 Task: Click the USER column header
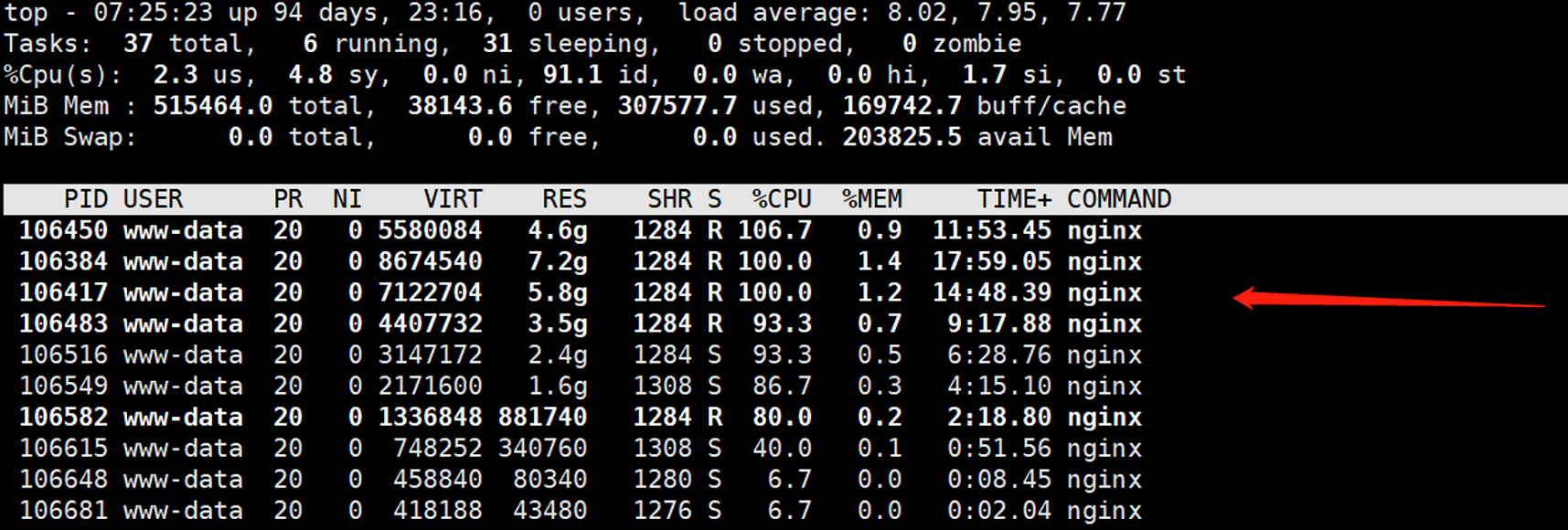(x=153, y=199)
